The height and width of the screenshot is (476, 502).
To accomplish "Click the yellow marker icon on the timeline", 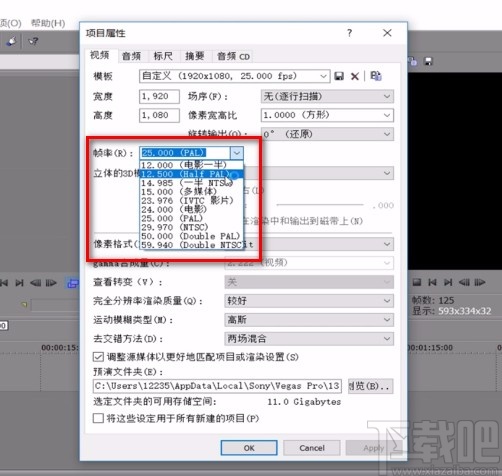I will pos(24,304).
